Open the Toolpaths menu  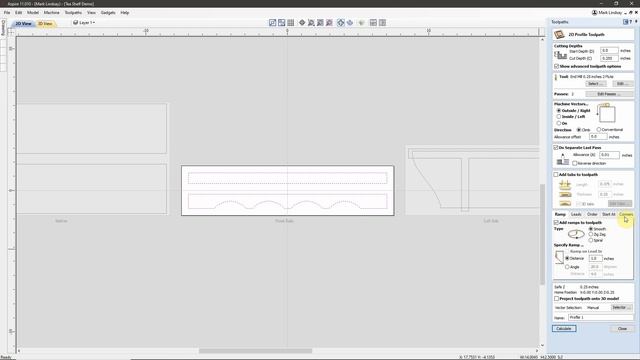[73, 13]
